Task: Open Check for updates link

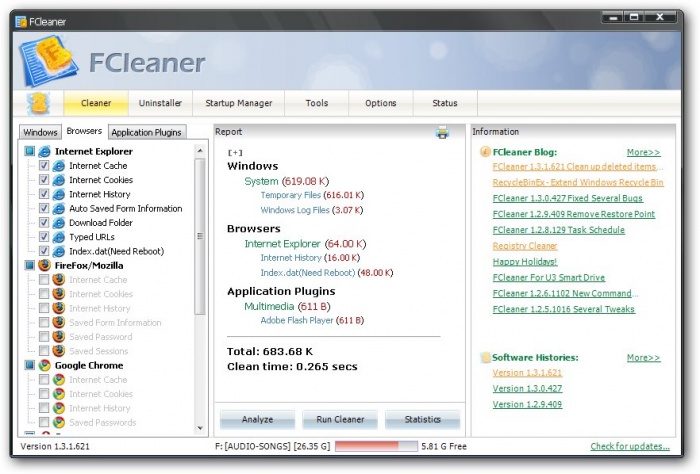Action: 630,446
